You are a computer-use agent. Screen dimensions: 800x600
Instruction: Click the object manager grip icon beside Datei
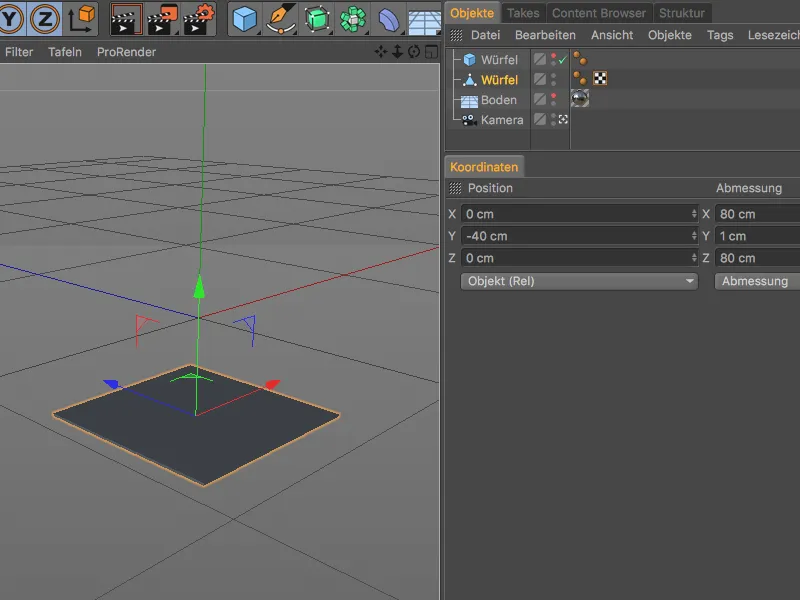click(456, 35)
